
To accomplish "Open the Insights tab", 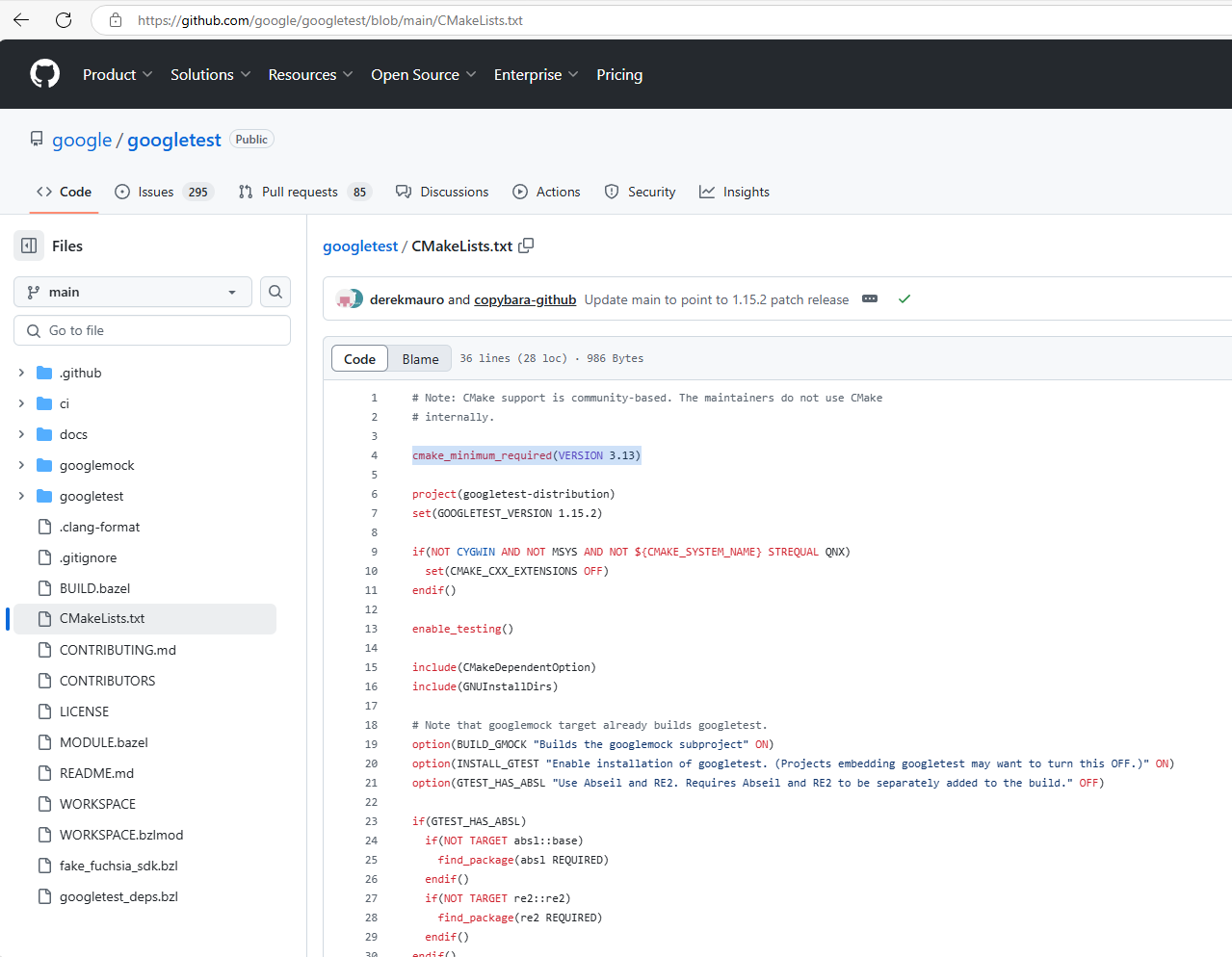I will tap(734, 192).
